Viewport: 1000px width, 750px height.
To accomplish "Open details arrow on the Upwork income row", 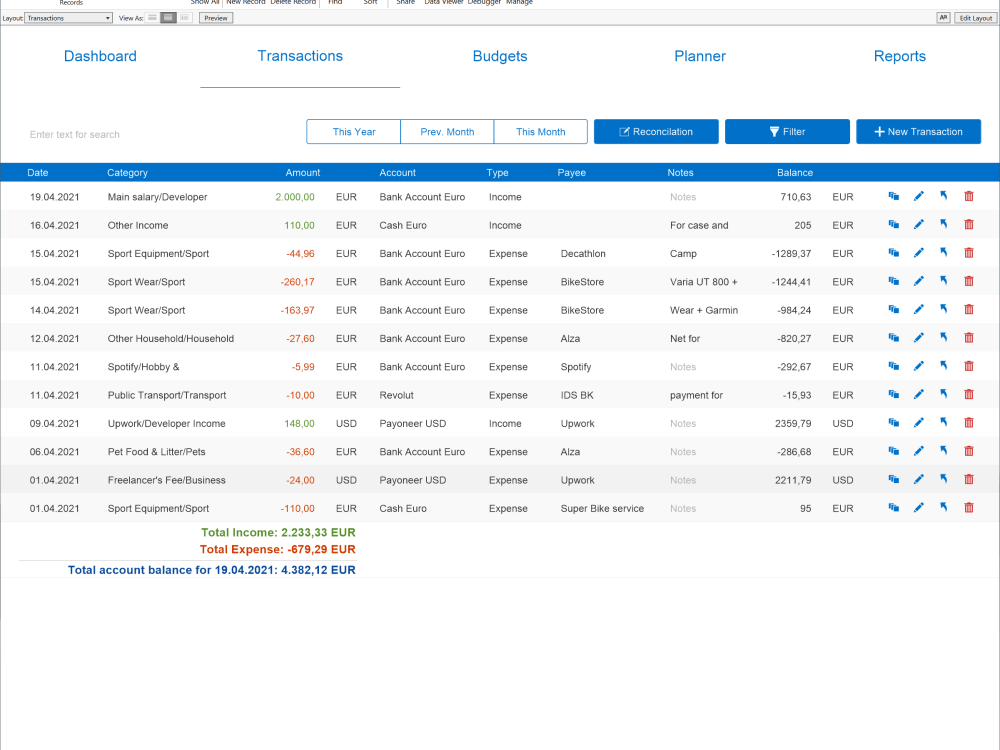I will [x=943, y=422].
